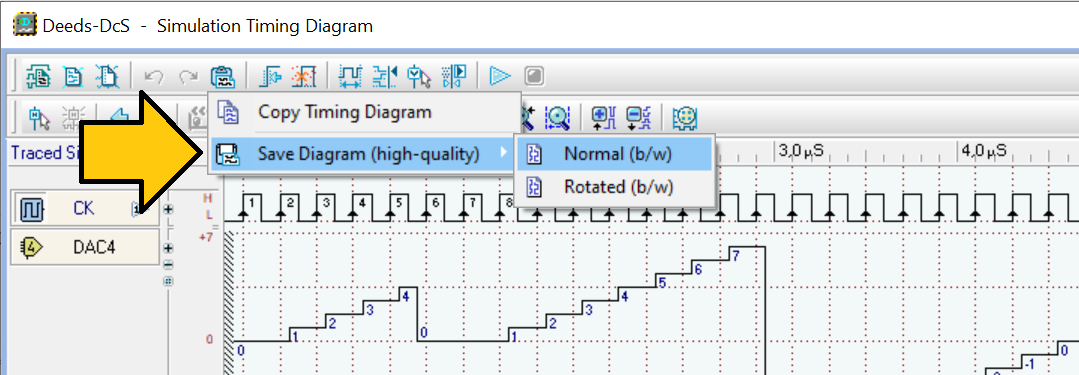
Task: Open Save Diagram (high-quality) submenu
Action: click(x=363, y=154)
